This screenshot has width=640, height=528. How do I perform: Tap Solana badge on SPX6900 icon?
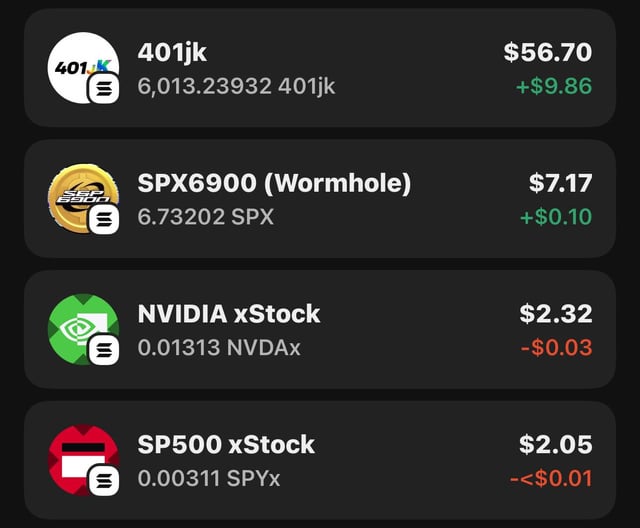104,220
